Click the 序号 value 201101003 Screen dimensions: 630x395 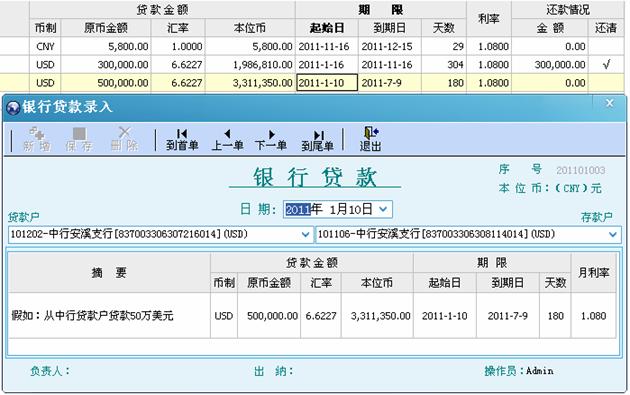[581, 170]
